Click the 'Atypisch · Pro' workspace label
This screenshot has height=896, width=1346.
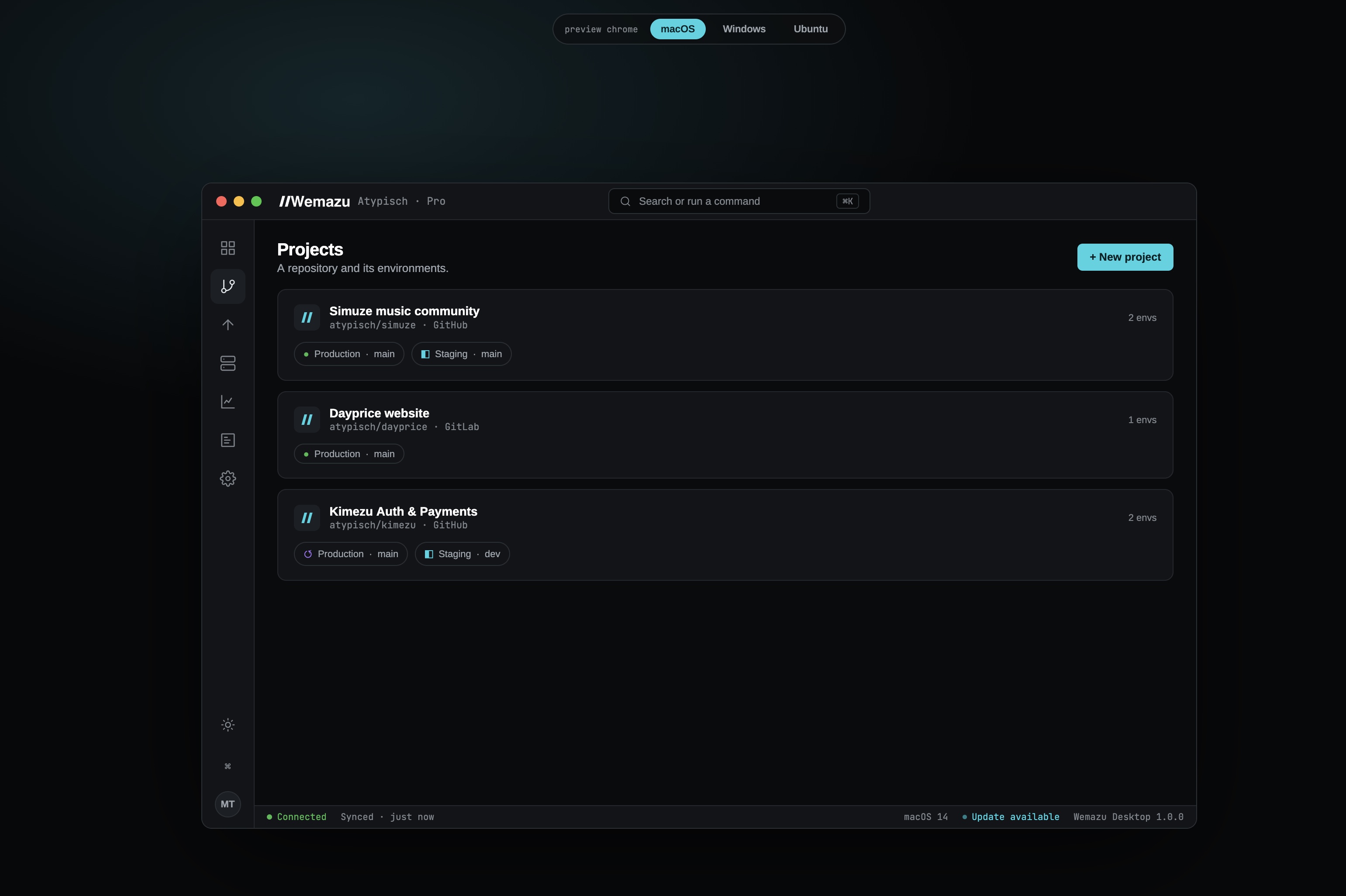point(401,201)
